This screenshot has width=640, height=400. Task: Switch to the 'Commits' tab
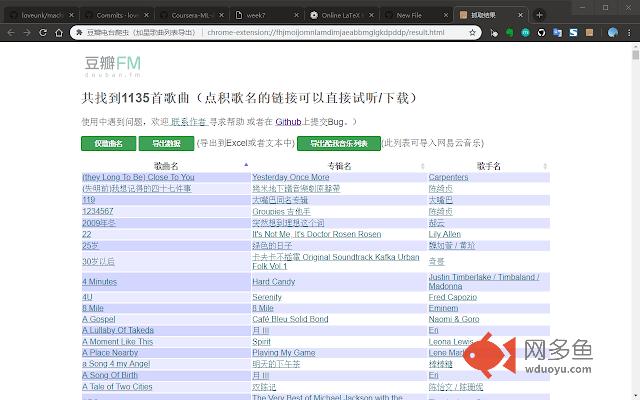click(x=116, y=15)
